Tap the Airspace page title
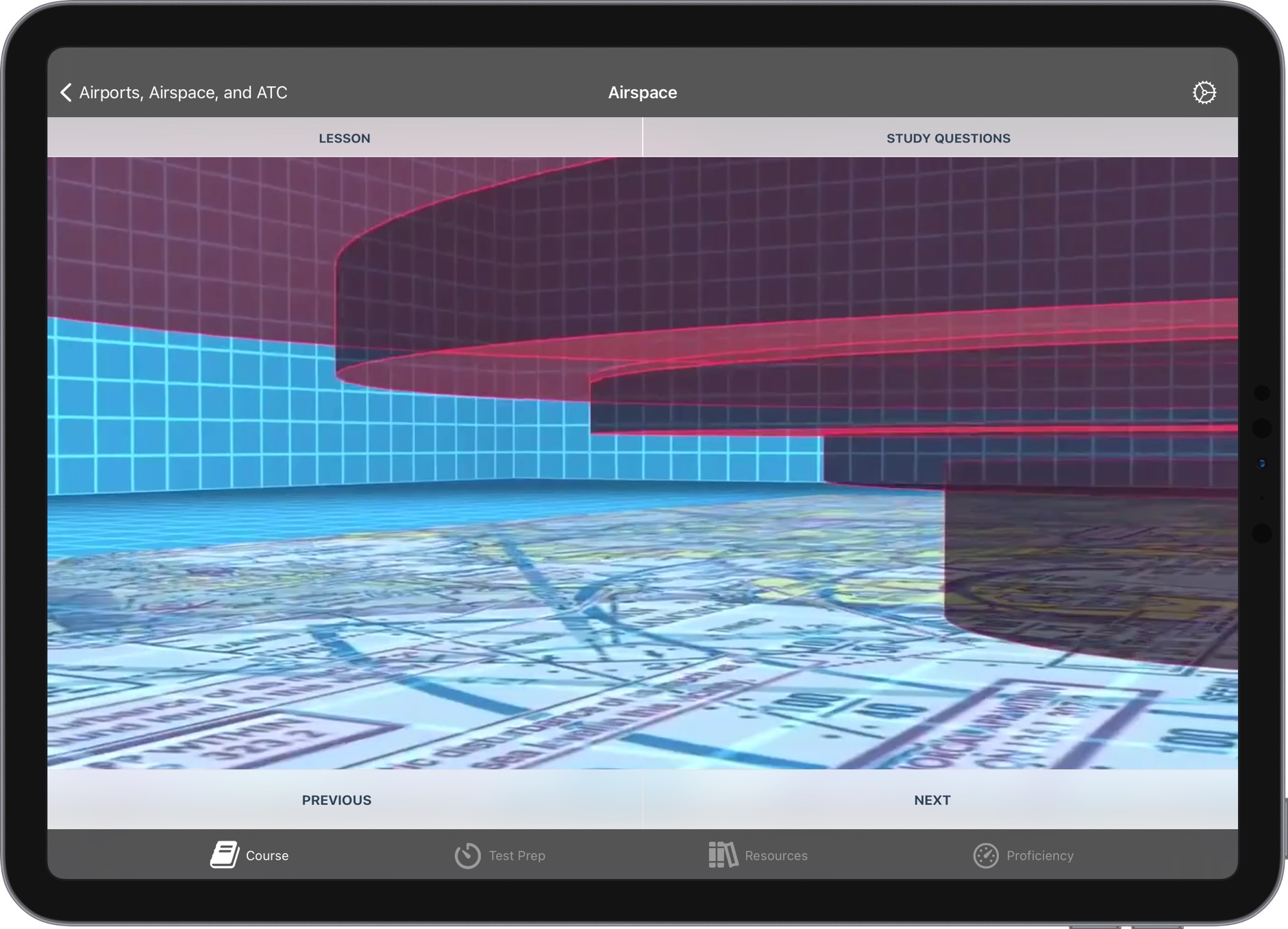 click(x=642, y=92)
